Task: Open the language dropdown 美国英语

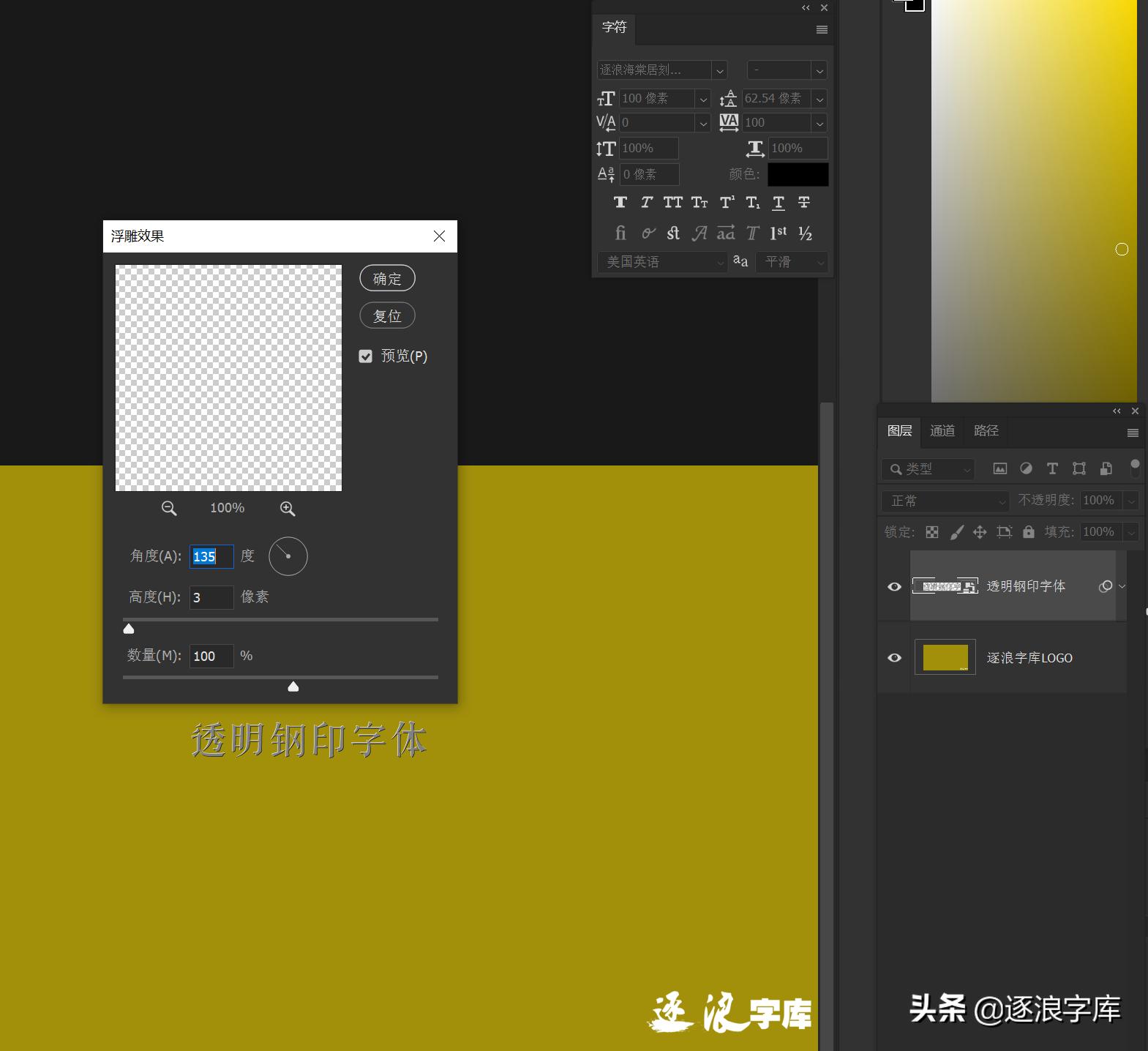Action: click(x=662, y=262)
